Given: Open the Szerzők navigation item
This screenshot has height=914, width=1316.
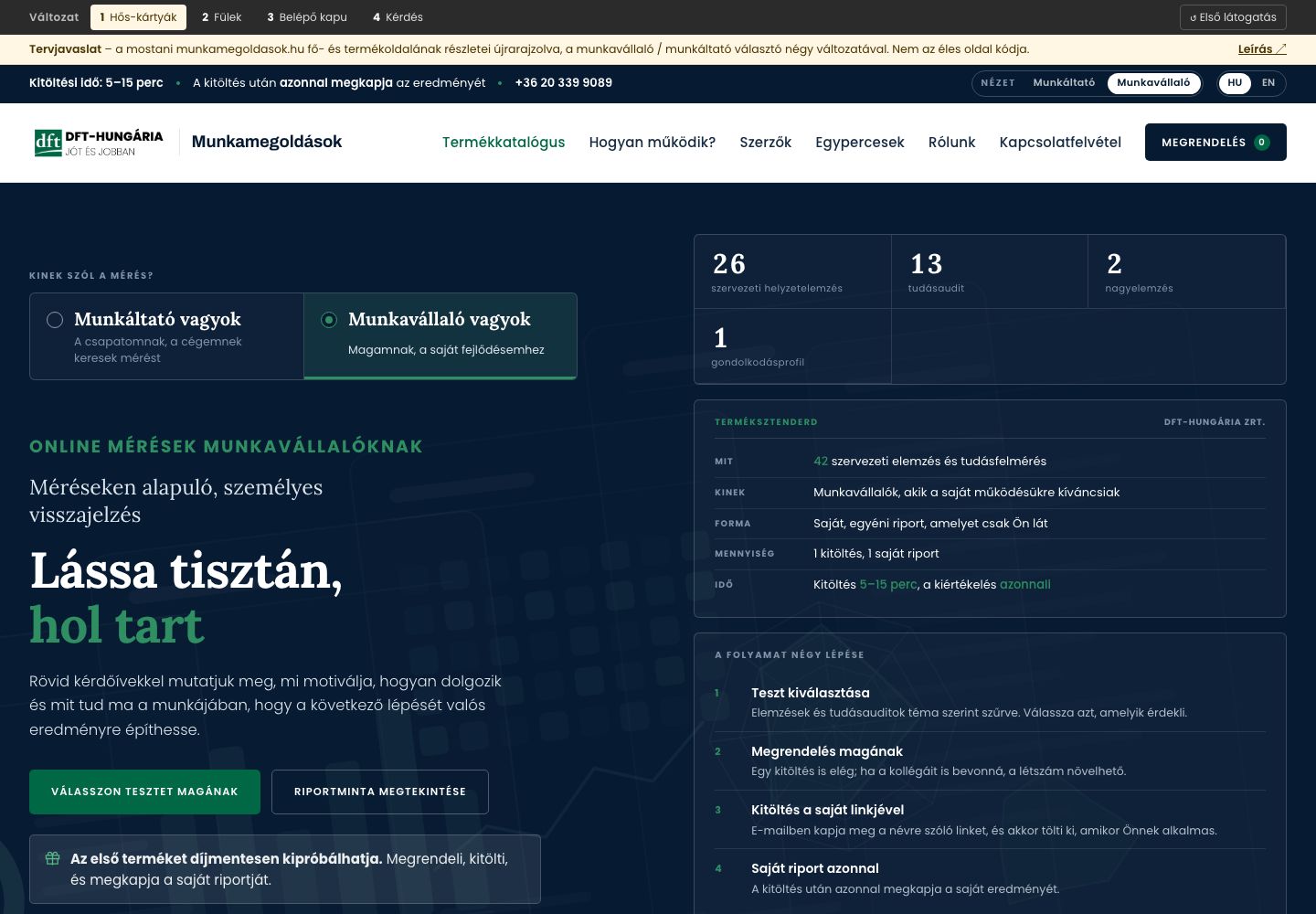Looking at the screenshot, I should 766,143.
